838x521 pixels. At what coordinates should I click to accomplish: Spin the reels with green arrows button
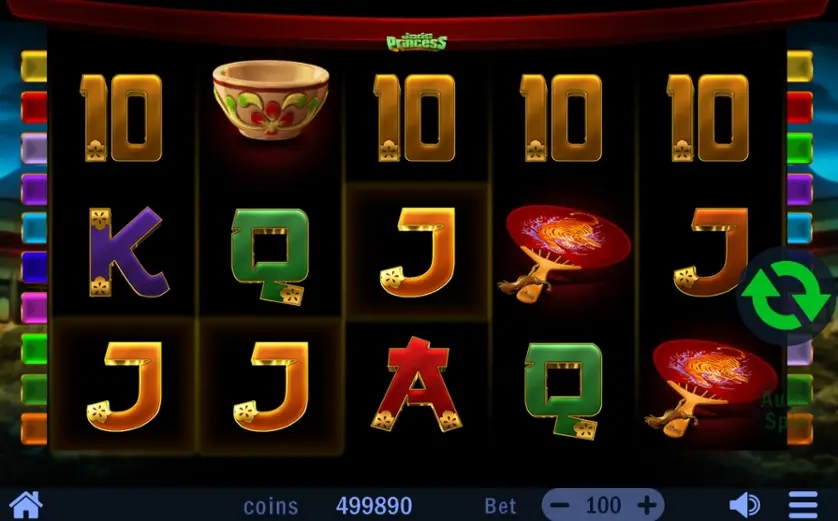tap(787, 295)
